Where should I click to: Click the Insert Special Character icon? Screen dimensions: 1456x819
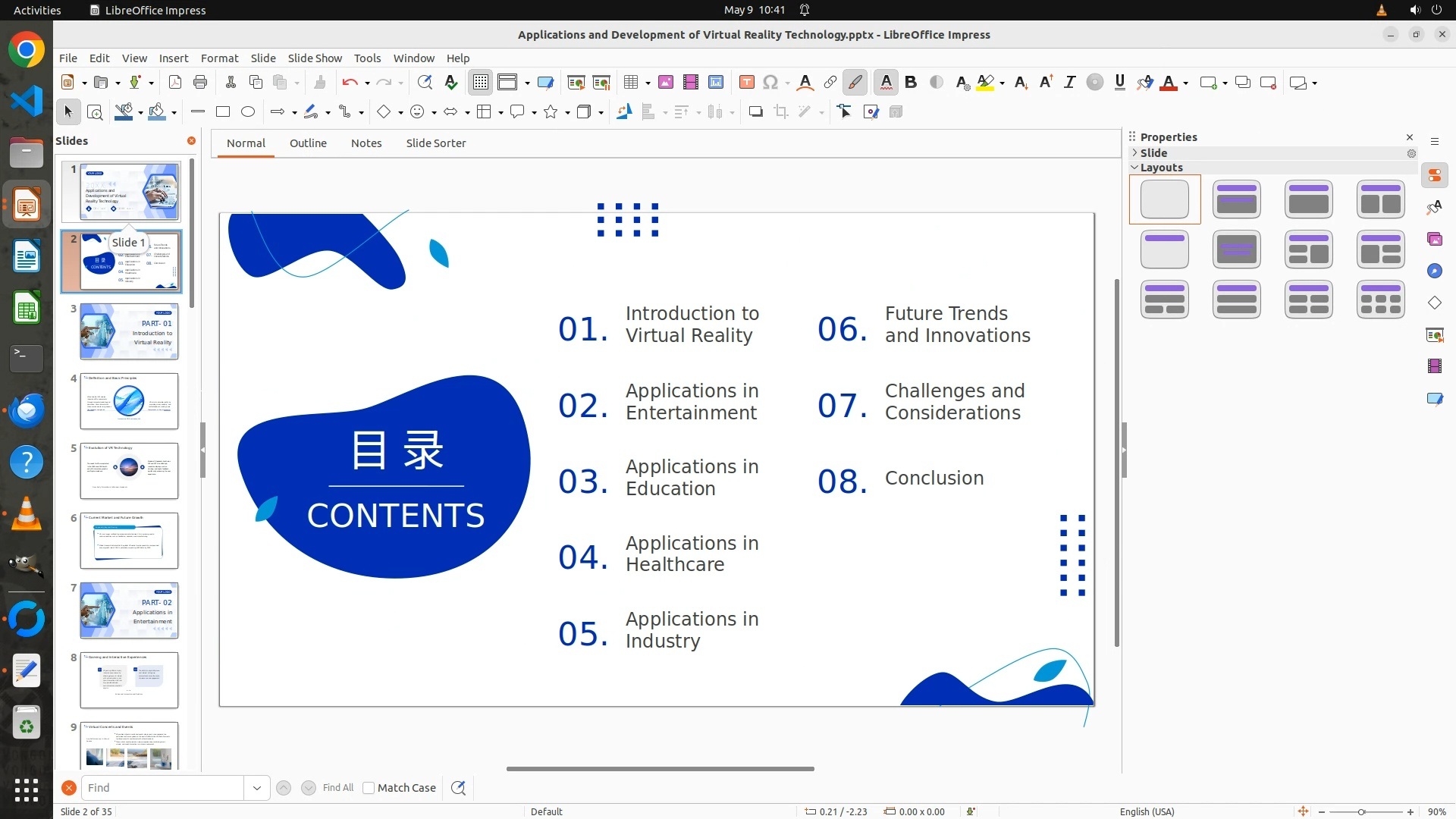coord(770,83)
